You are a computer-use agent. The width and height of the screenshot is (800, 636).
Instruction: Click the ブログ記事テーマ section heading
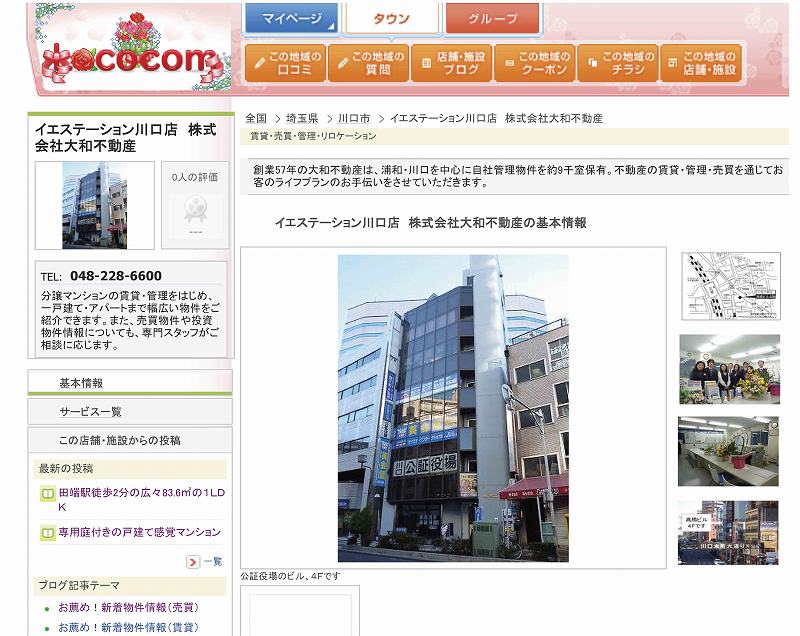click(x=79, y=586)
